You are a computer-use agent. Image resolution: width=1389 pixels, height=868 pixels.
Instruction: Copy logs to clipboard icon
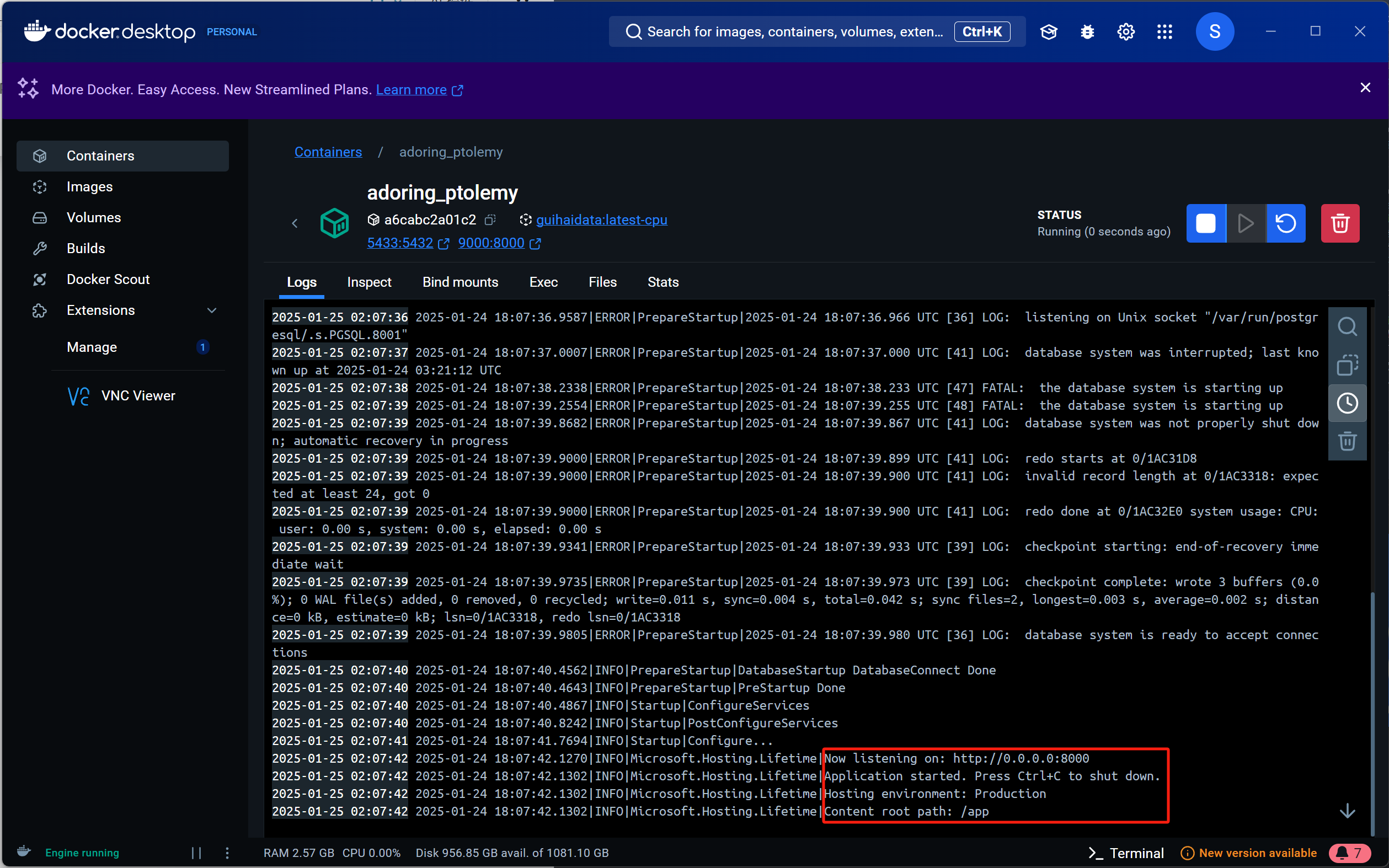point(1347,365)
